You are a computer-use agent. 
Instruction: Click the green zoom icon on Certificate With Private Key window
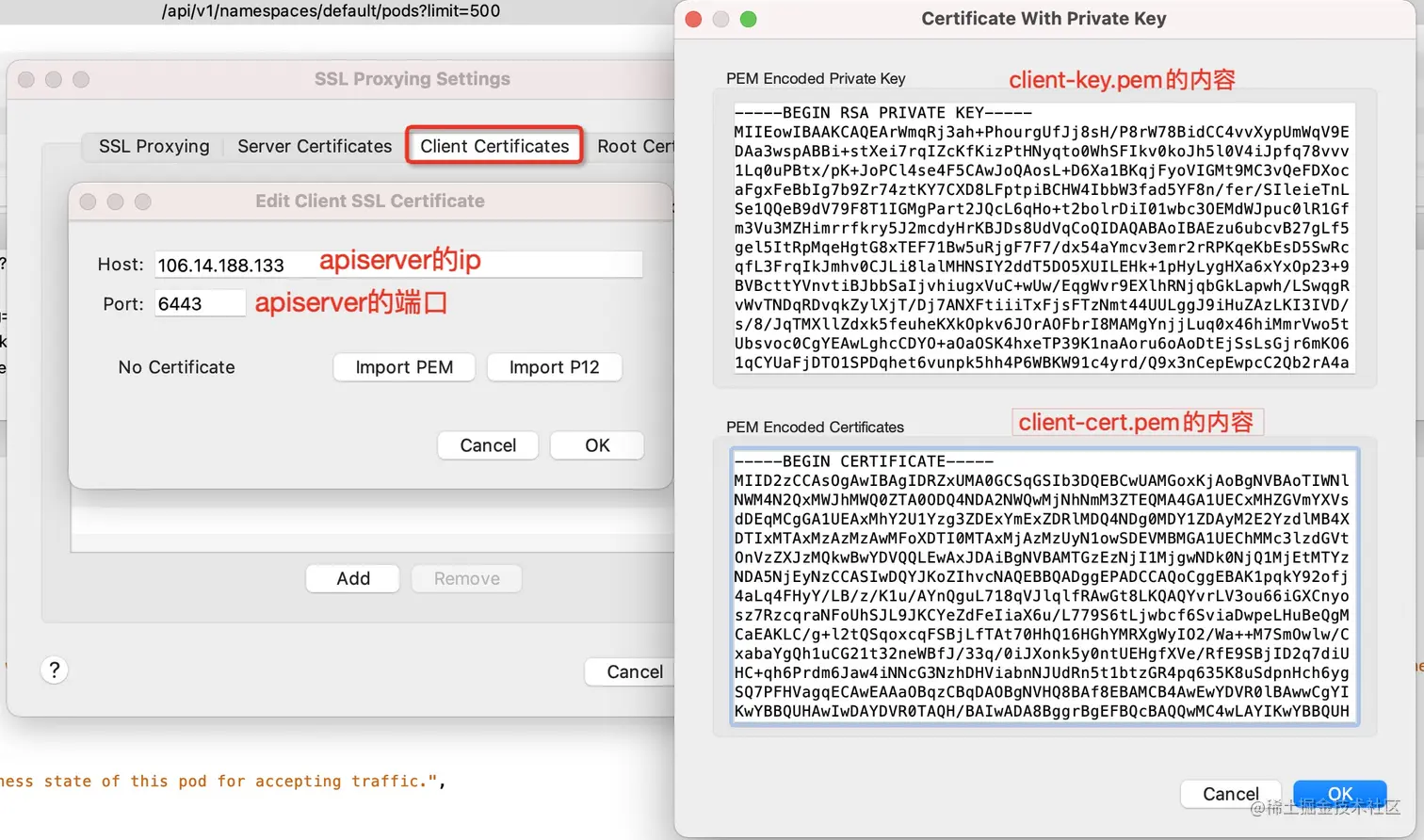747,19
